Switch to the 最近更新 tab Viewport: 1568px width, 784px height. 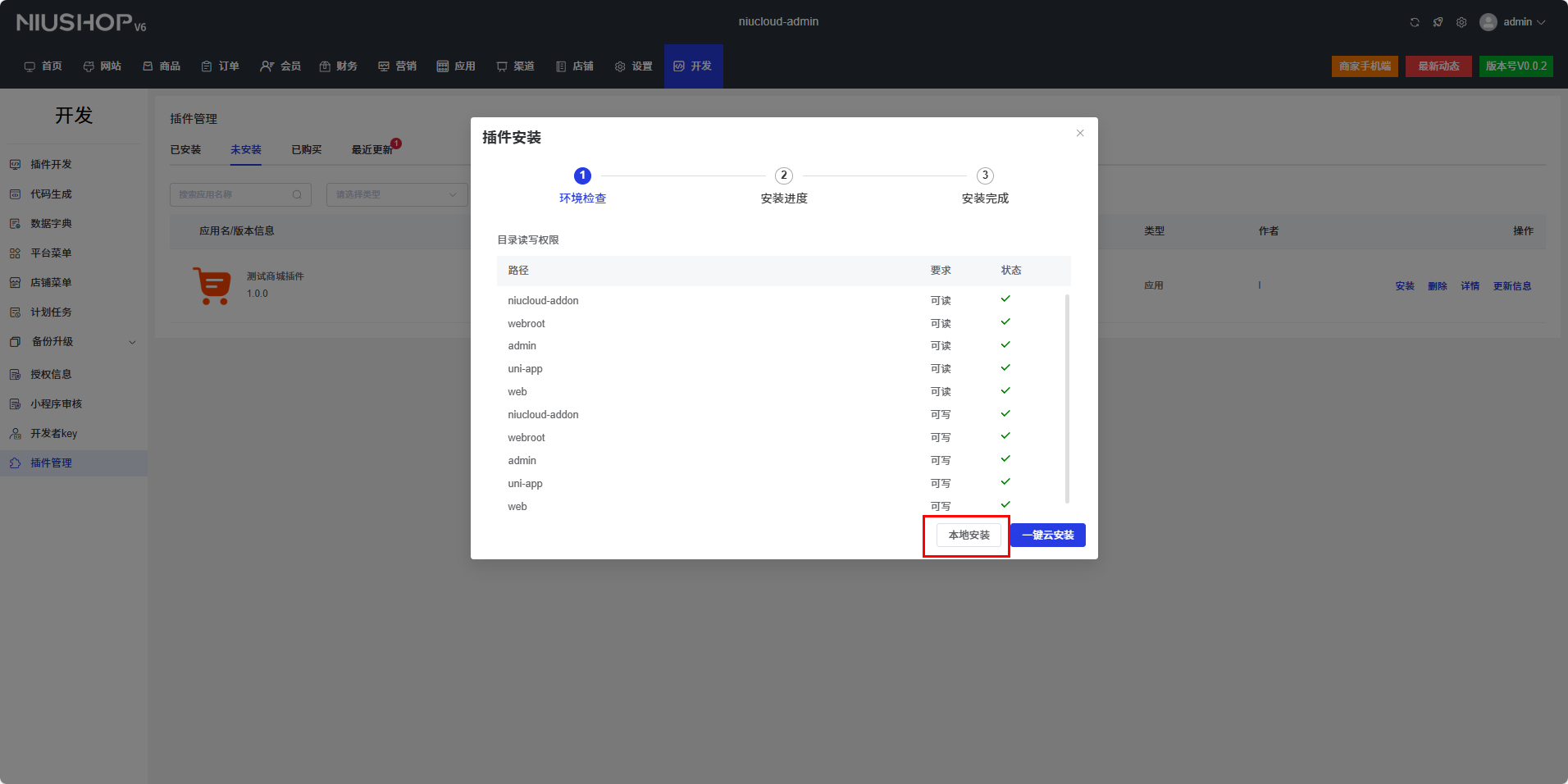tap(371, 149)
